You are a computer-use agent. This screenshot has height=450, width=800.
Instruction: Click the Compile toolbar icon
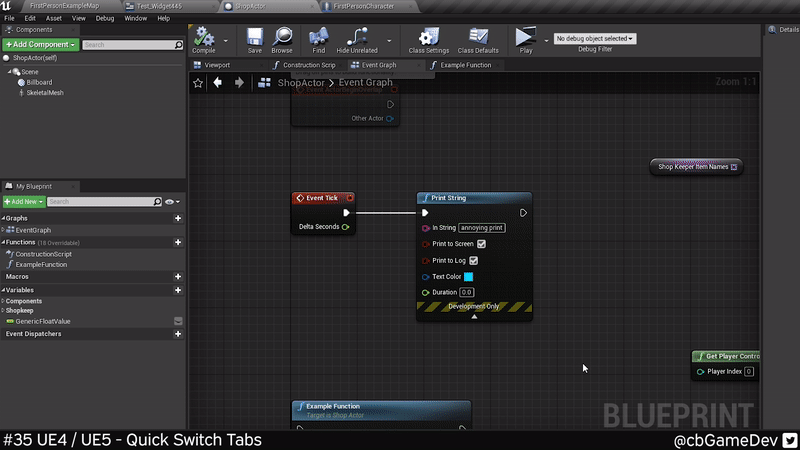(x=204, y=38)
